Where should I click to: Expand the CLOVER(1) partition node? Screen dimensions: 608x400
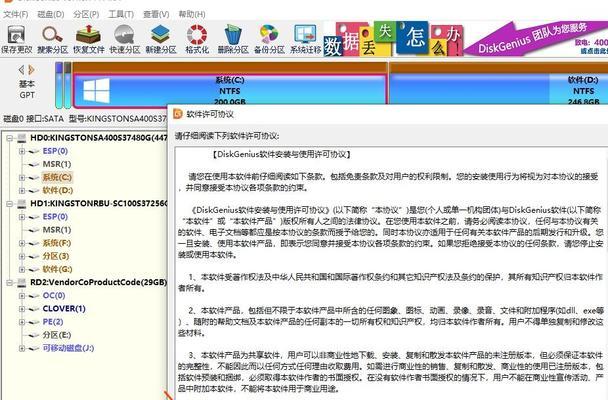tap(22, 309)
